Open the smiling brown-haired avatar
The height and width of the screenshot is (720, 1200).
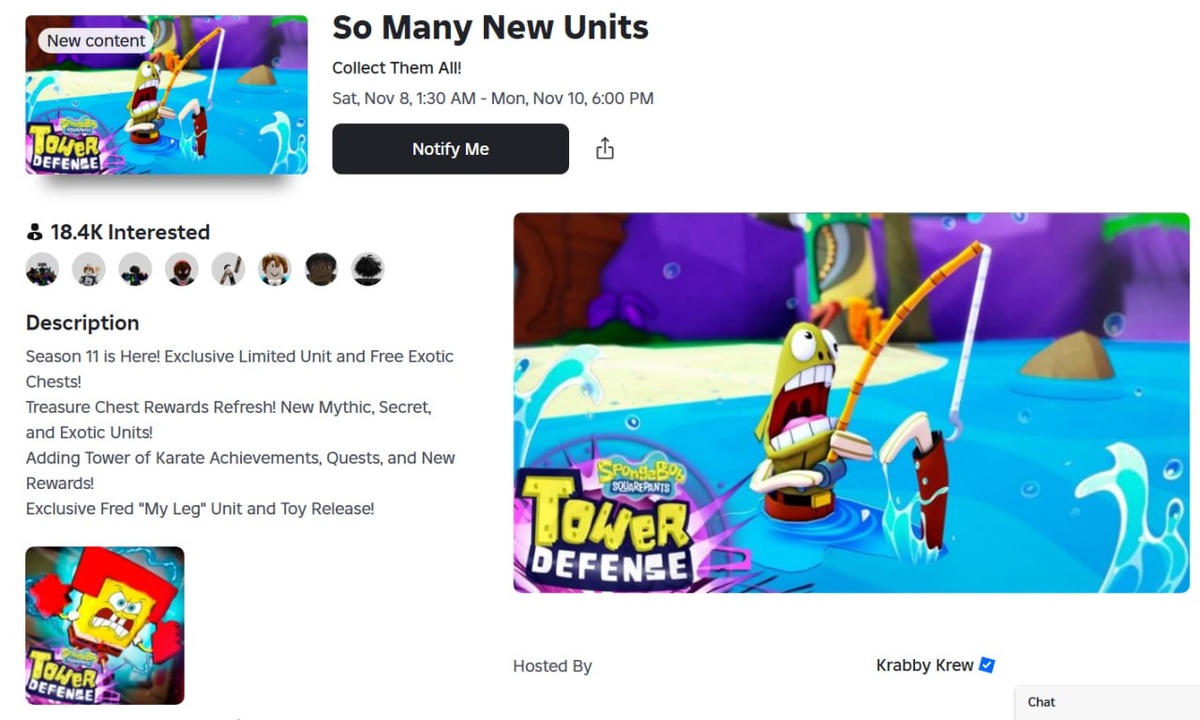275,269
